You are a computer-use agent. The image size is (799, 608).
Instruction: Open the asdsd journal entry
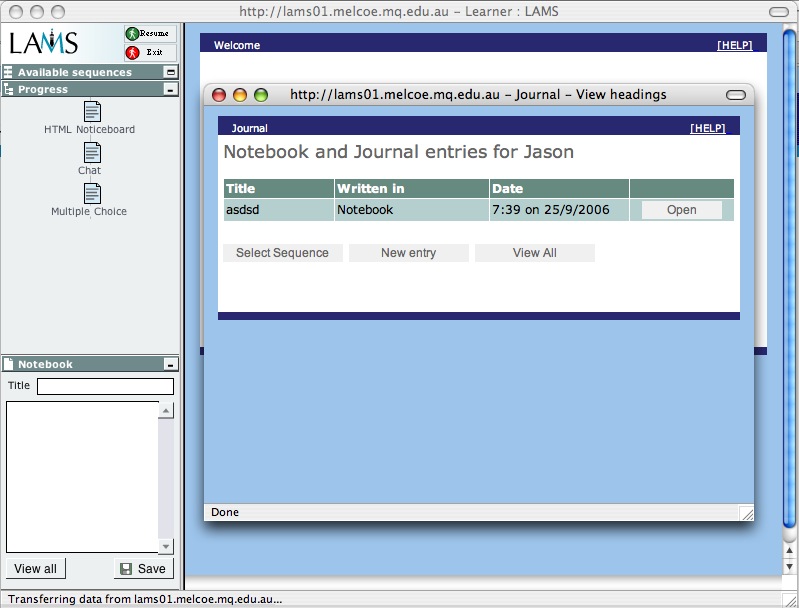point(681,210)
